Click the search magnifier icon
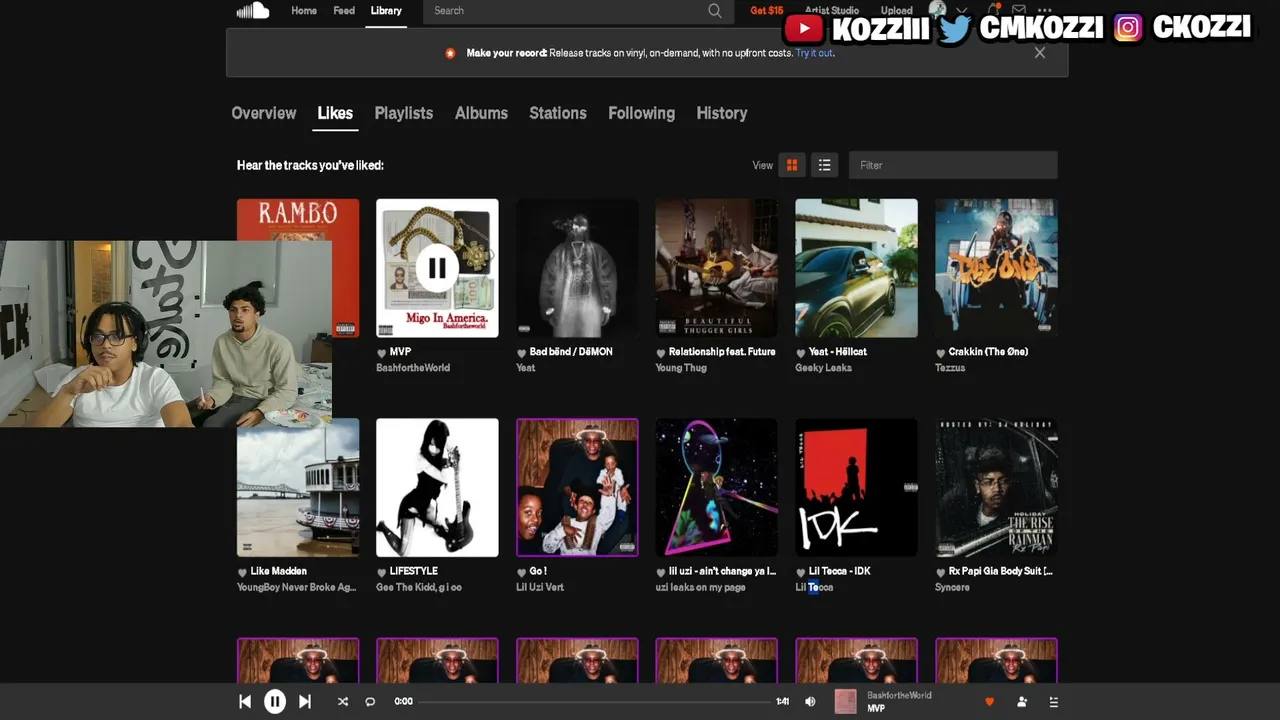The width and height of the screenshot is (1280, 720). coord(714,11)
